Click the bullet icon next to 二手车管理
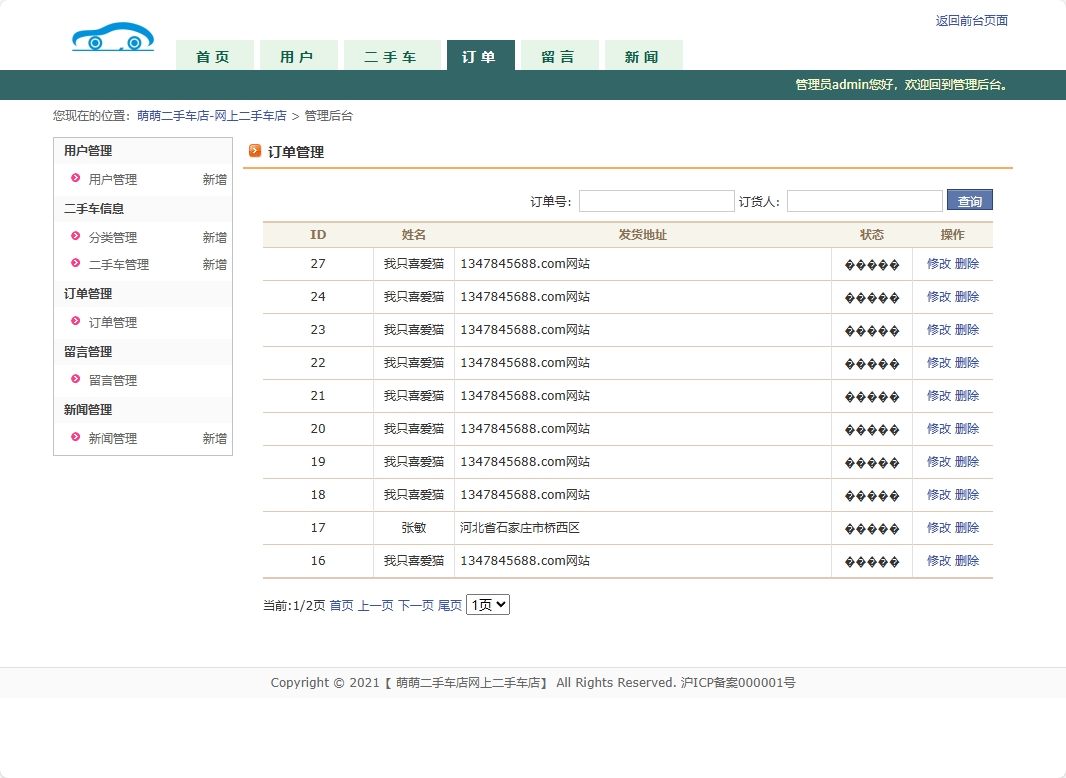The height and width of the screenshot is (778, 1066). (x=75, y=264)
